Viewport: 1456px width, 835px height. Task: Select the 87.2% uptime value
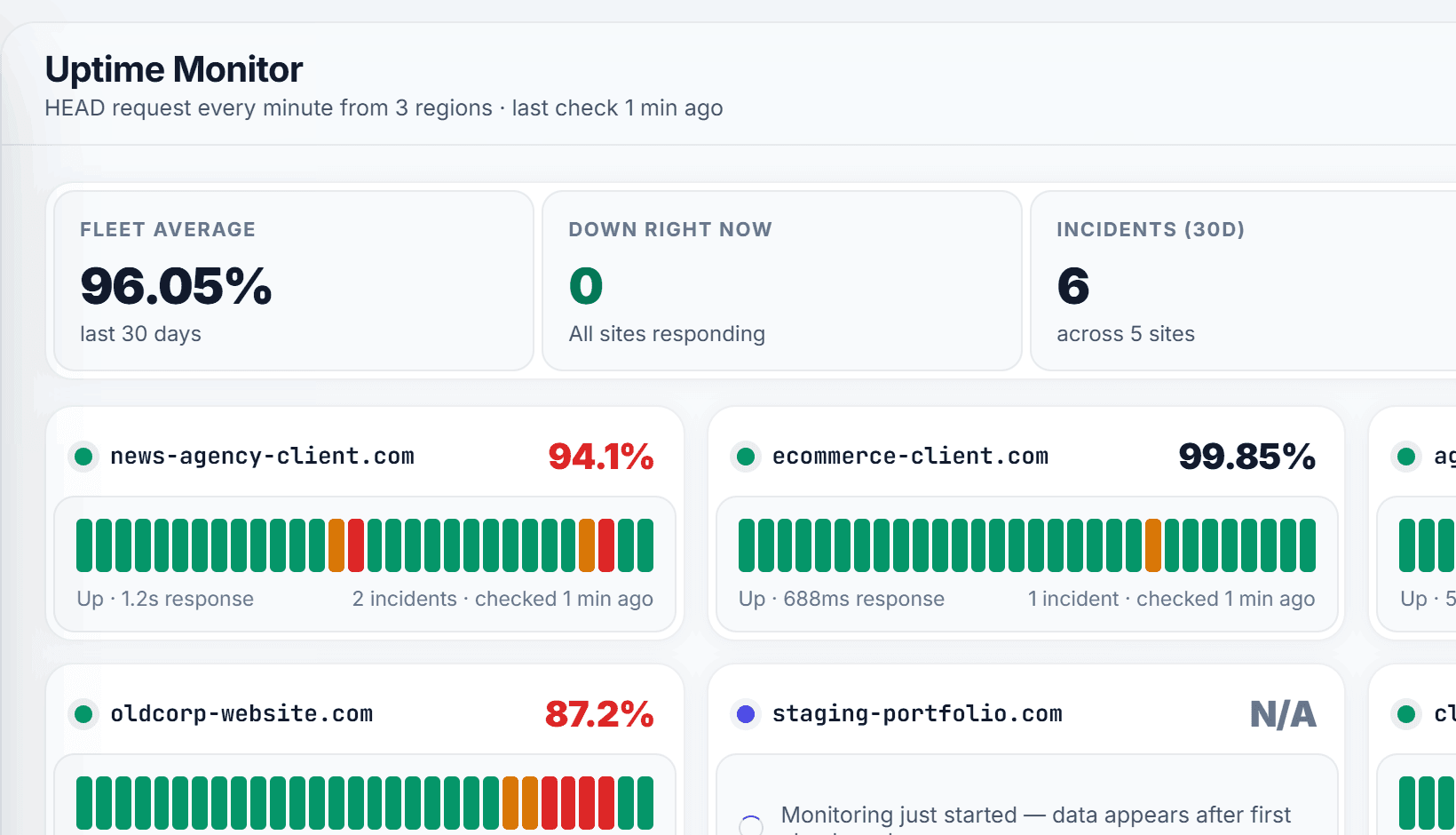[599, 714]
